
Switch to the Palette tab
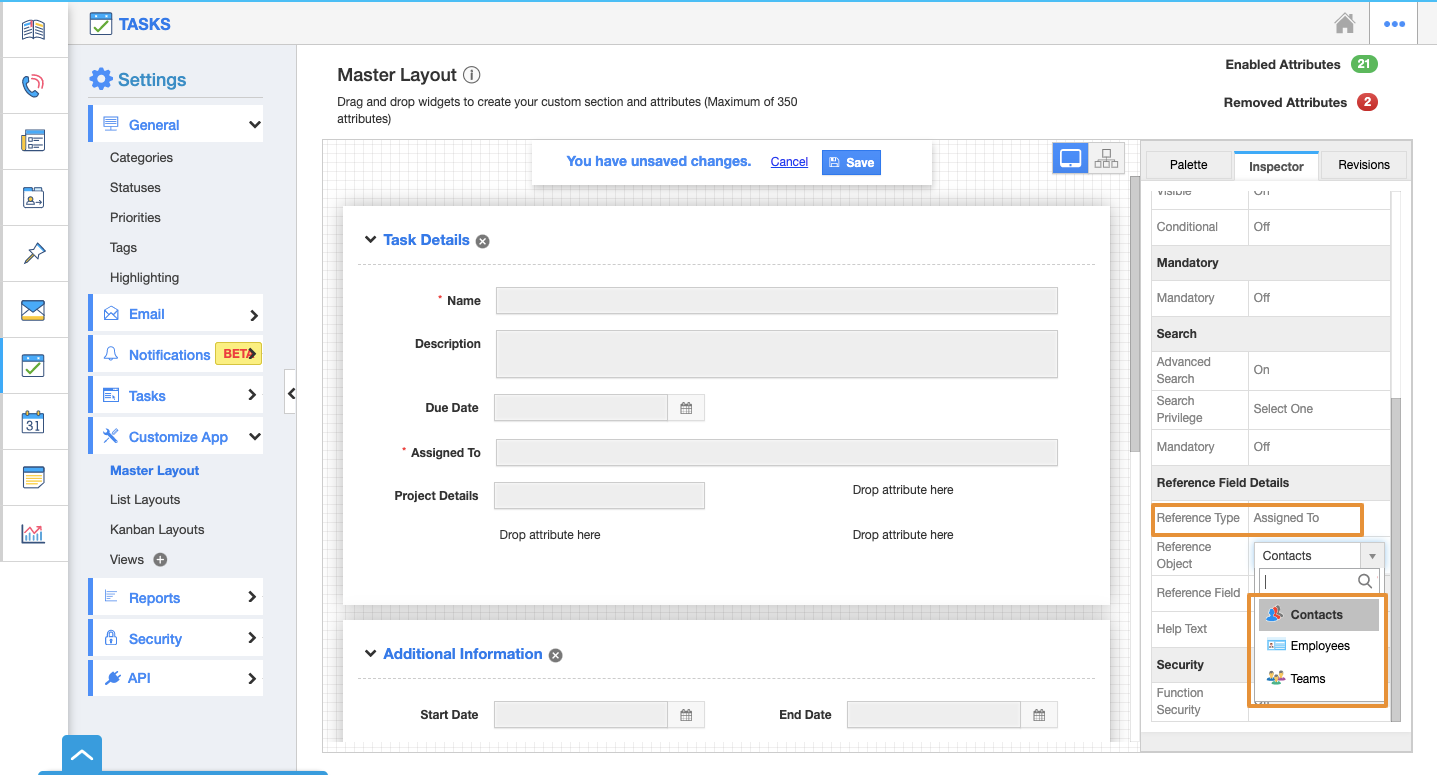click(x=1188, y=165)
